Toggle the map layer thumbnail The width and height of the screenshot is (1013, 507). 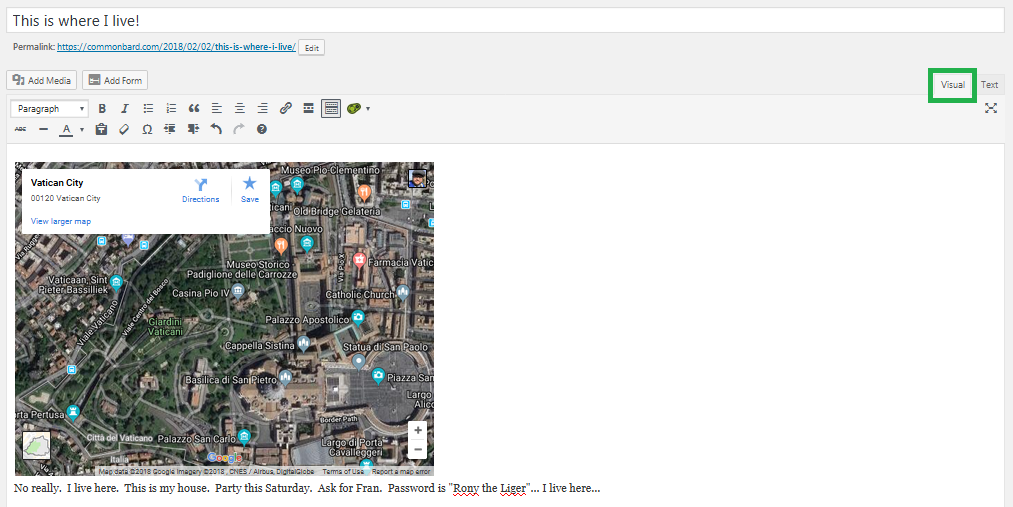(x=36, y=446)
